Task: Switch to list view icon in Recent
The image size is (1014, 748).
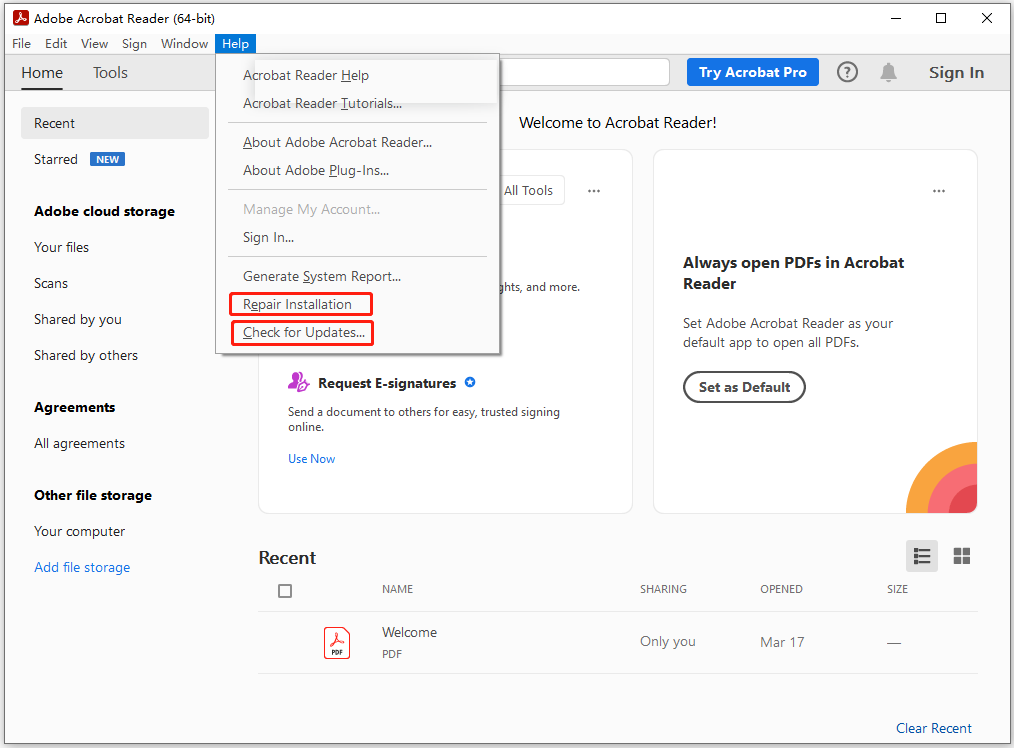Action: point(922,556)
